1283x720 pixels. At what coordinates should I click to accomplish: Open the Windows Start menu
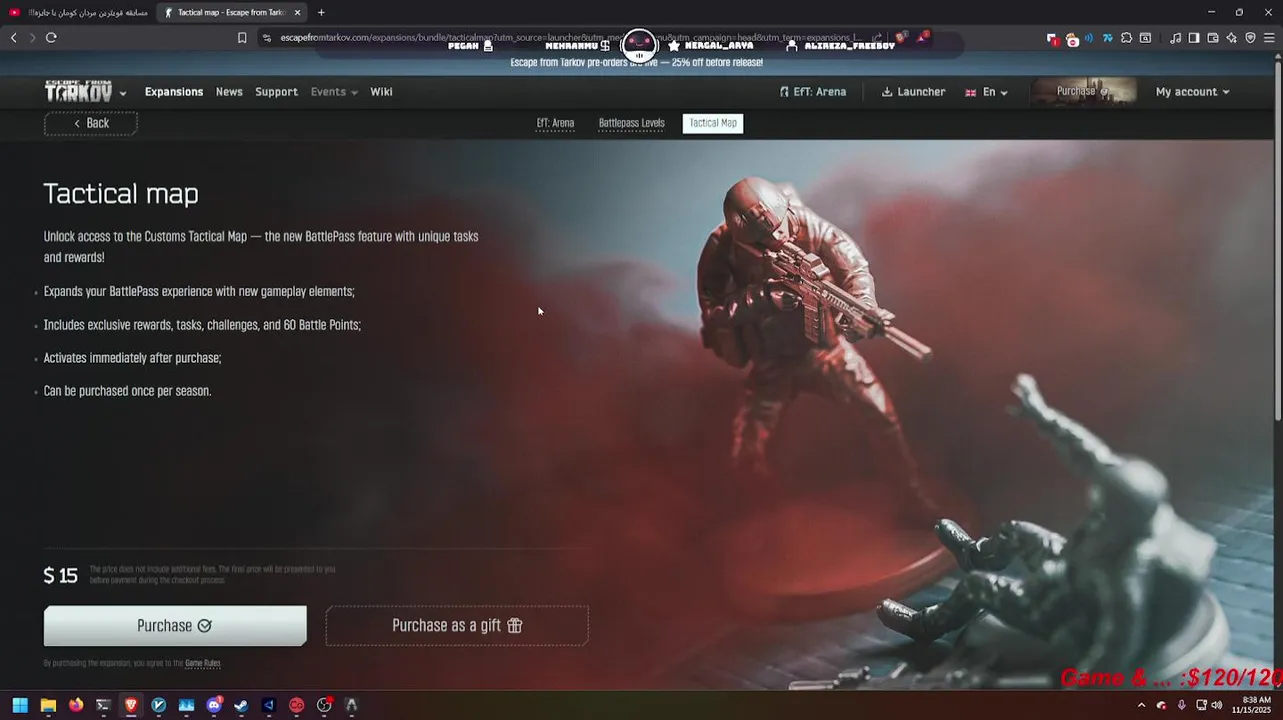(x=20, y=705)
